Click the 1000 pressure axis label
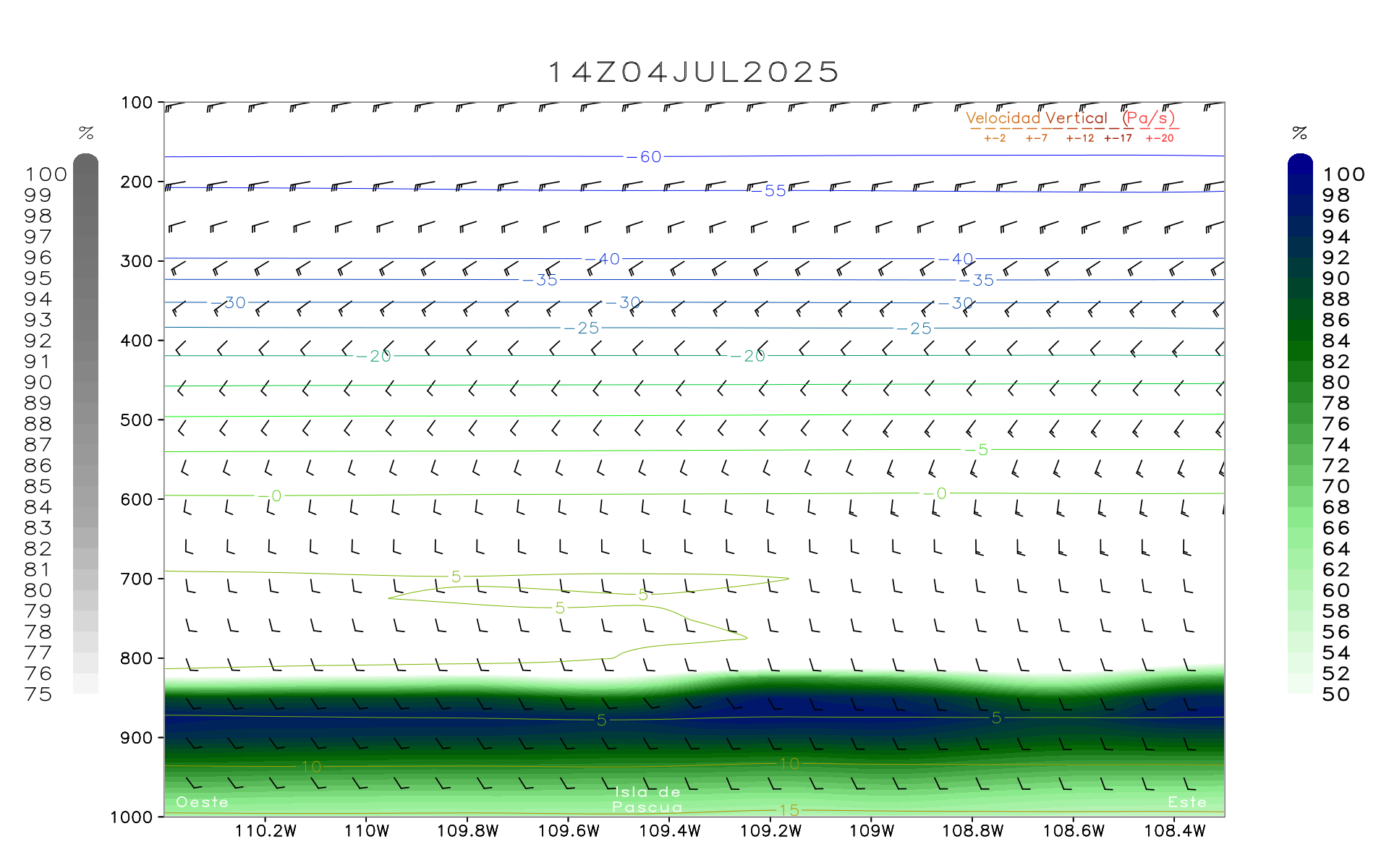 (x=132, y=817)
